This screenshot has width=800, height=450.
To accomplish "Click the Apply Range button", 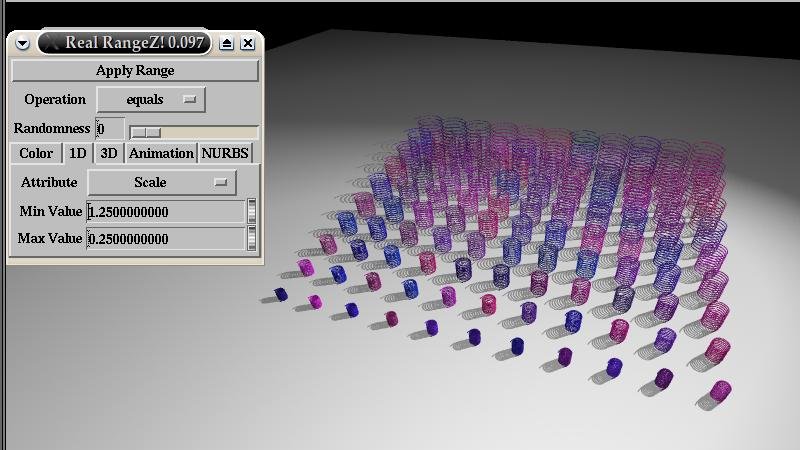I will coord(135,70).
